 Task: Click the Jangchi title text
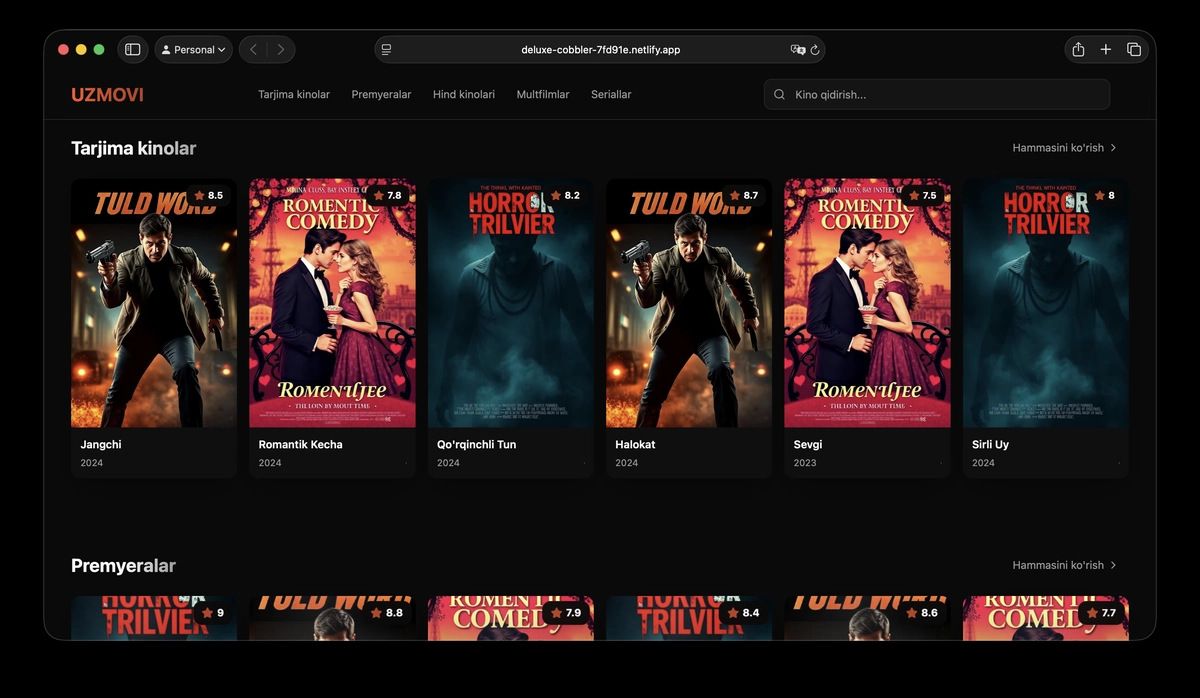click(101, 444)
